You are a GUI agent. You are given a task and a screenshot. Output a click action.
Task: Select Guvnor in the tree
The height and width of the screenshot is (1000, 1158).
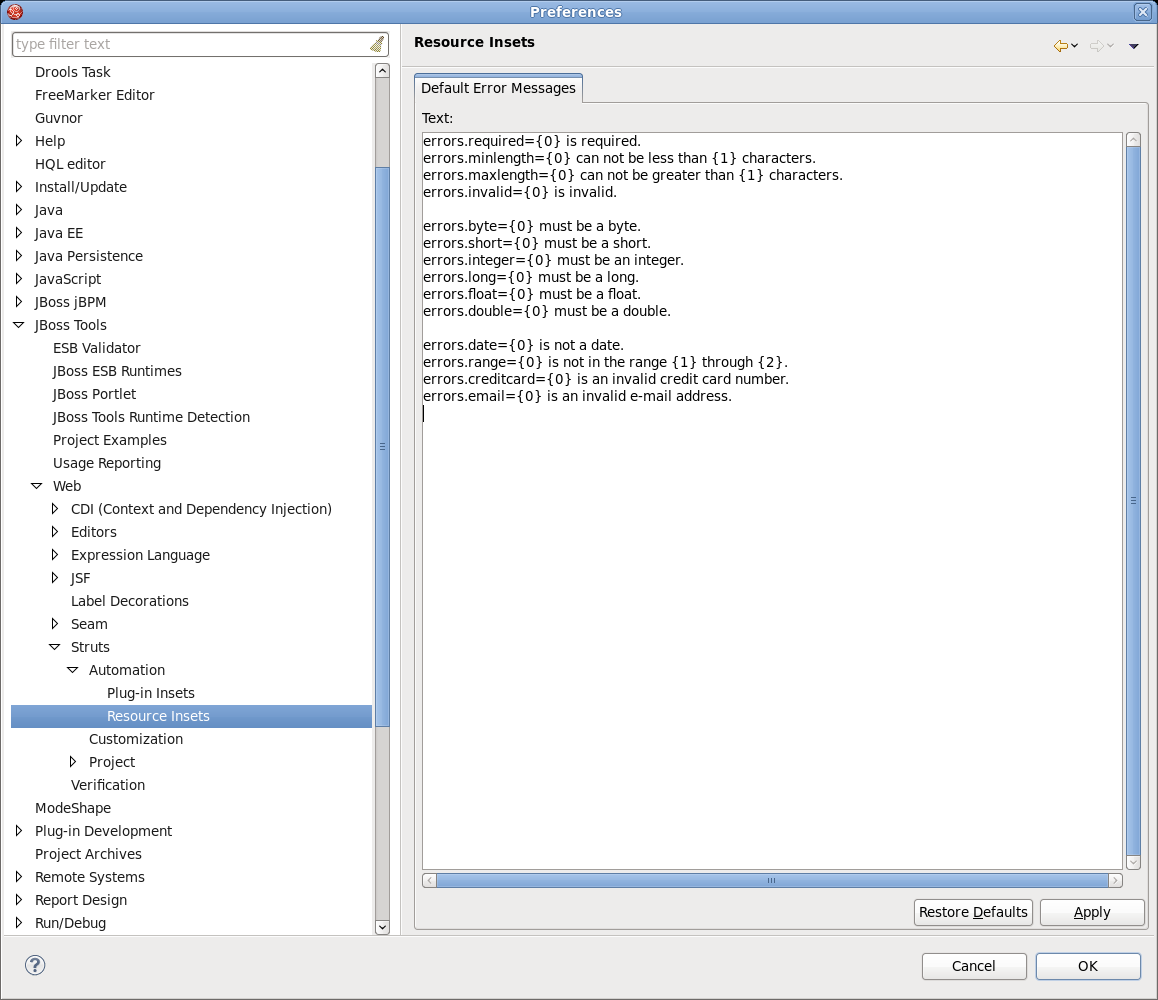coord(58,117)
